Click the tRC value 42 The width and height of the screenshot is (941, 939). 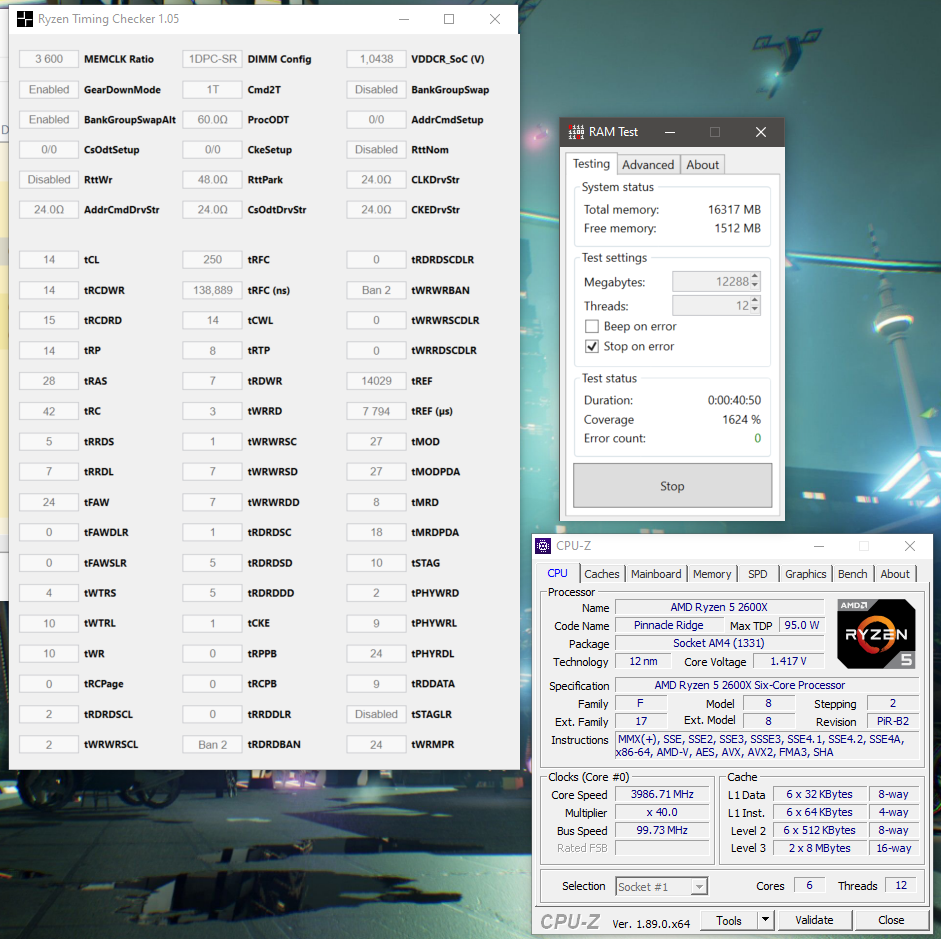click(x=49, y=412)
